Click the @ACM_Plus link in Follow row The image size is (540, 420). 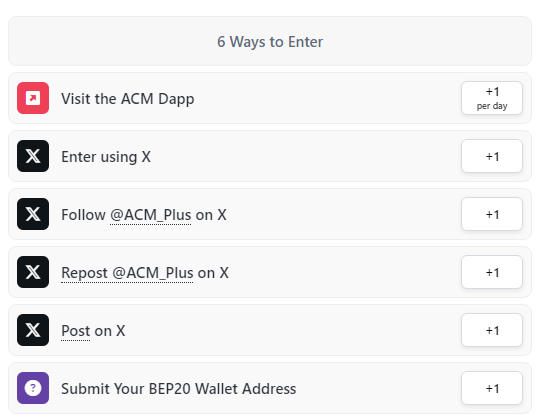pyautogui.click(x=150, y=215)
